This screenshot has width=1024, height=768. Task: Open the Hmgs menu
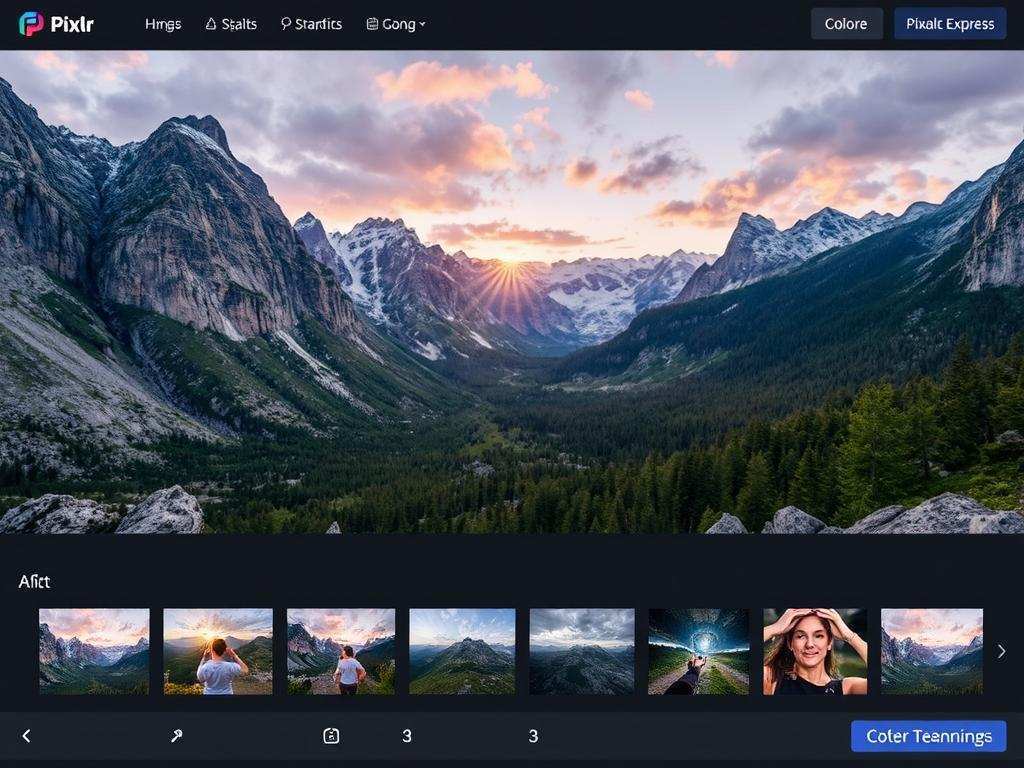163,24
